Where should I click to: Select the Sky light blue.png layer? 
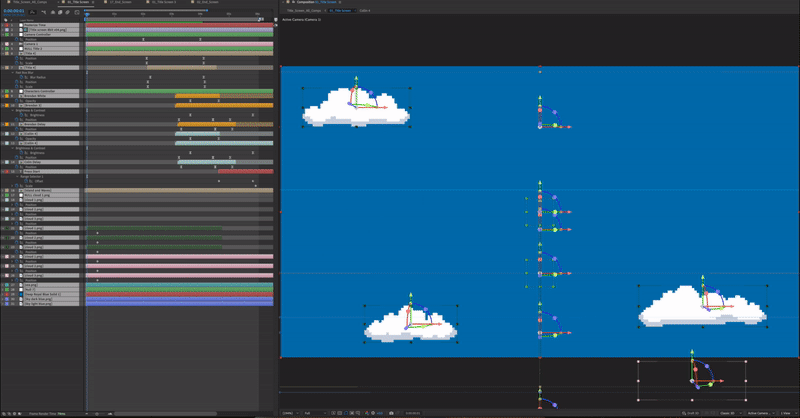(x=51, y=304)
